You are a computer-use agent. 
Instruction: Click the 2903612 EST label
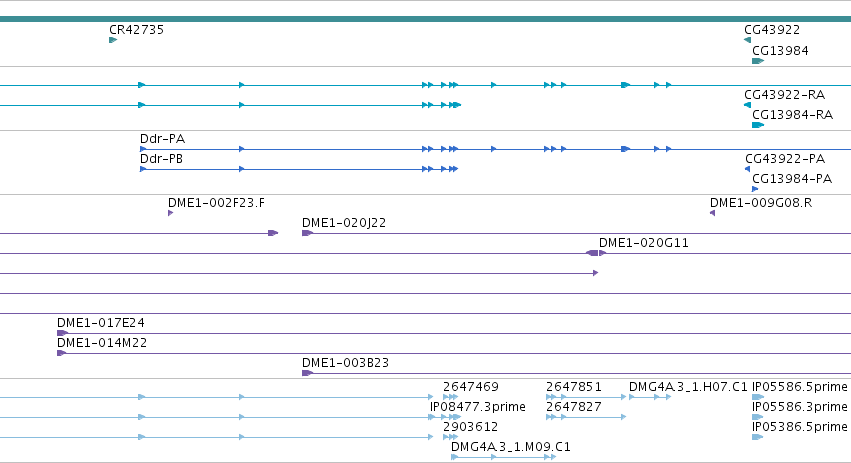(x=471, y=427)
